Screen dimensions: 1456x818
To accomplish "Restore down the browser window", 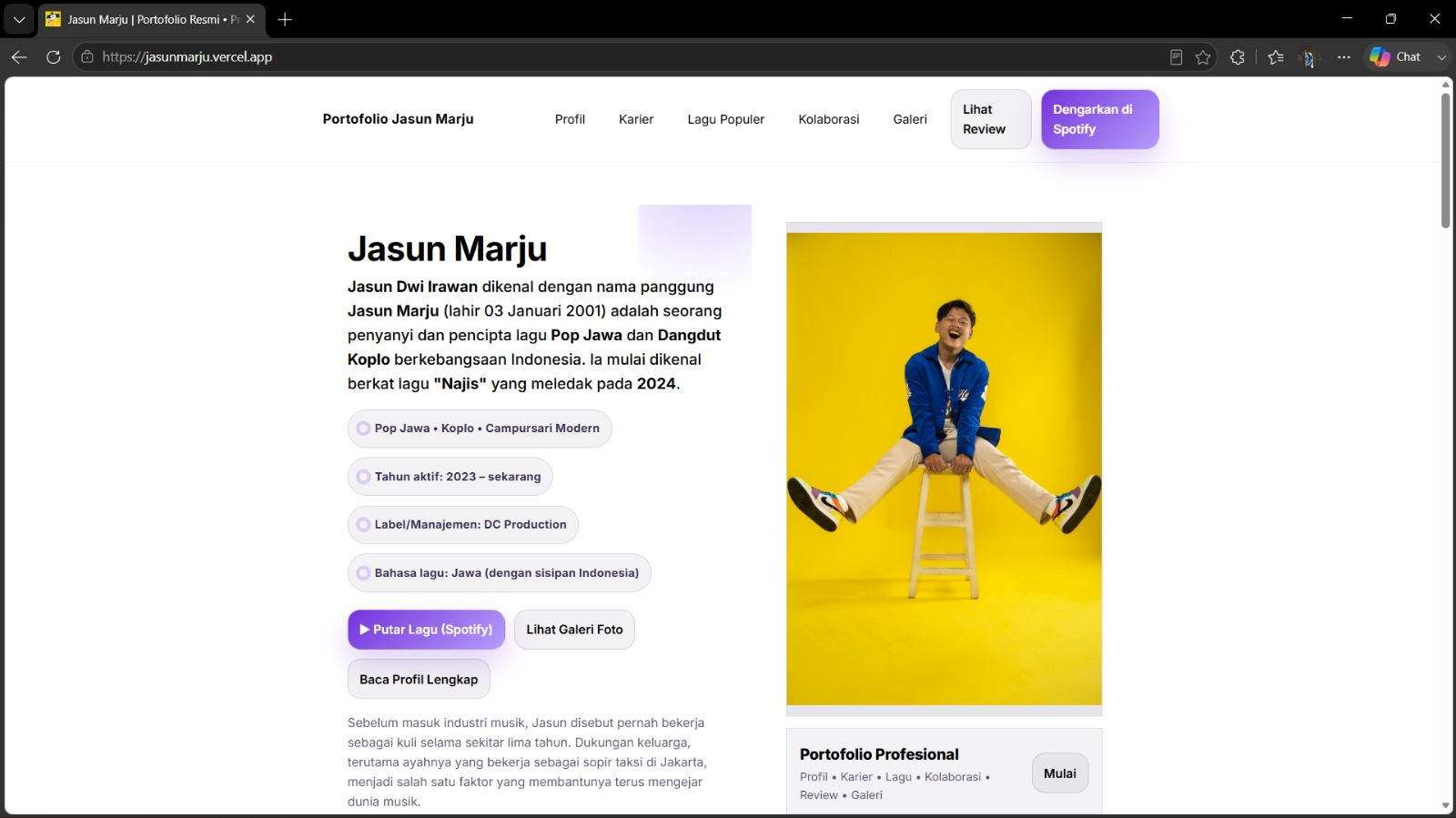I will 1390,18.
